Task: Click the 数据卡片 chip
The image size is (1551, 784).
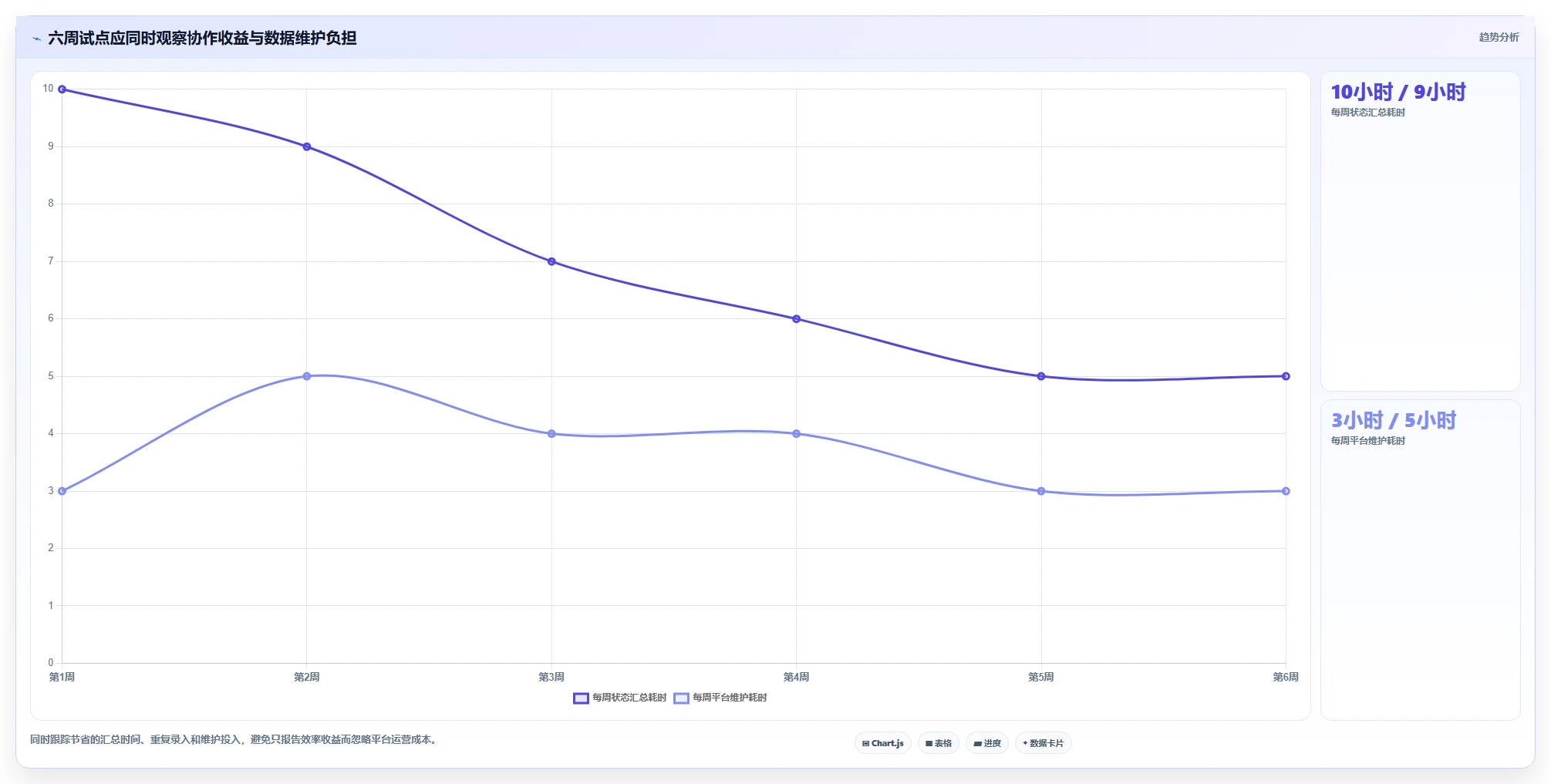Action: (x=1044, y=743)
